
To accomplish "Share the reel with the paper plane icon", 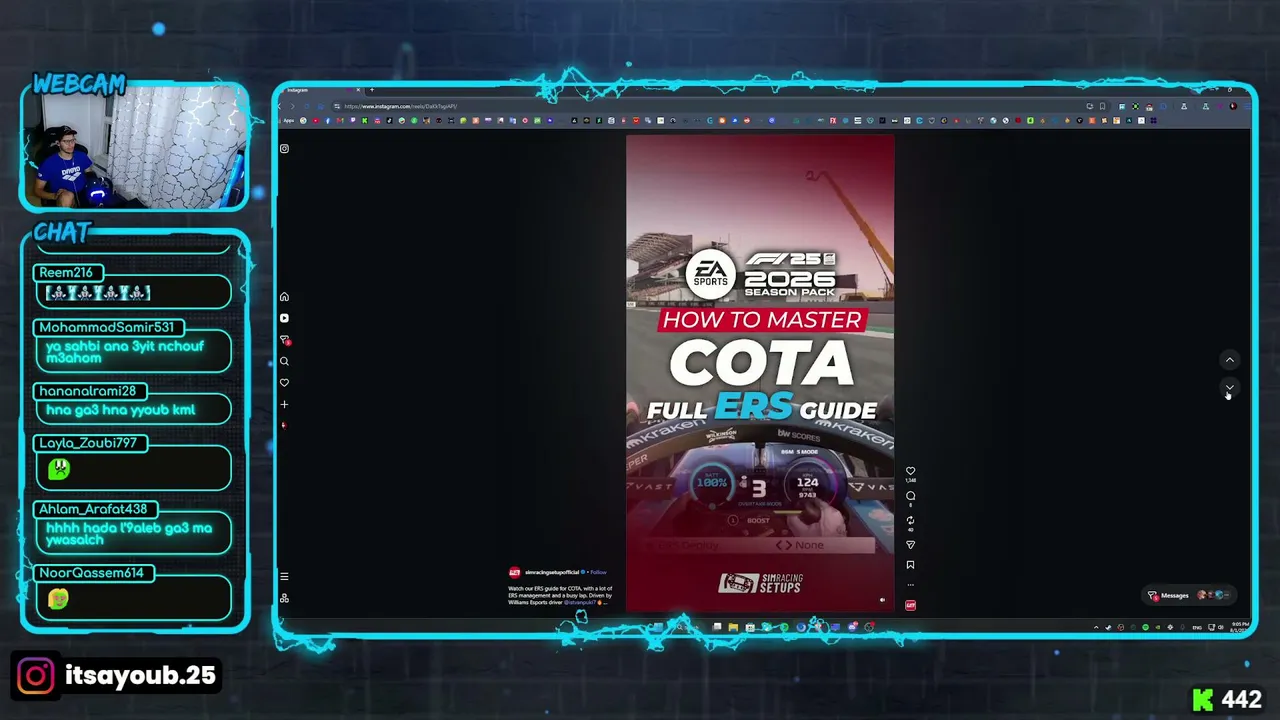I will (x=910, y=545).
